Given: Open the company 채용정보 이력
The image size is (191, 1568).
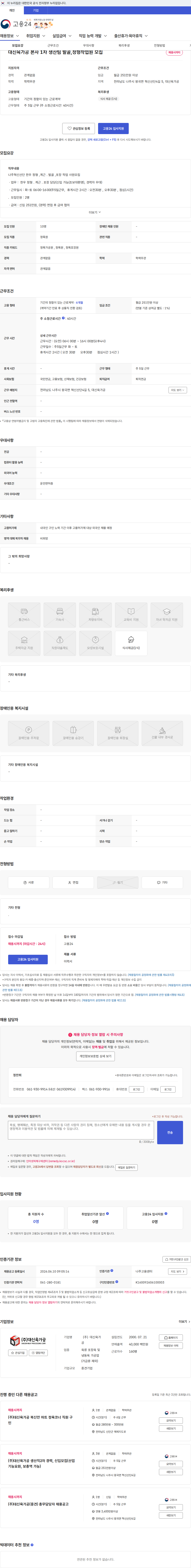Looking at the screenshot, I should [x=171, y=1346].
